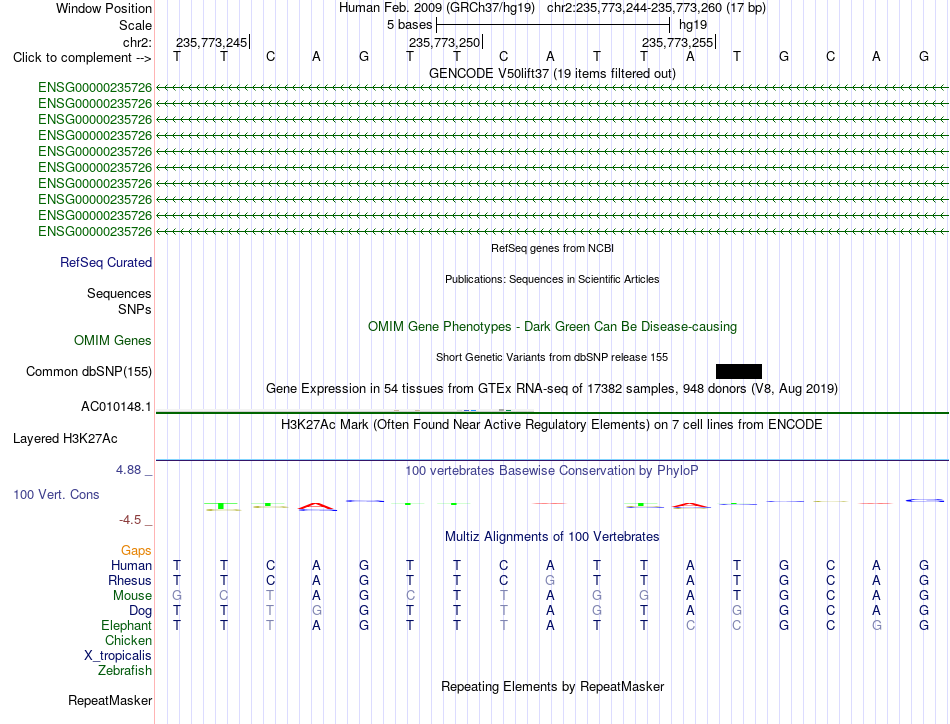Select the Human species label
This screenshot has height=724, width=950.
click(x=131, y=565)
